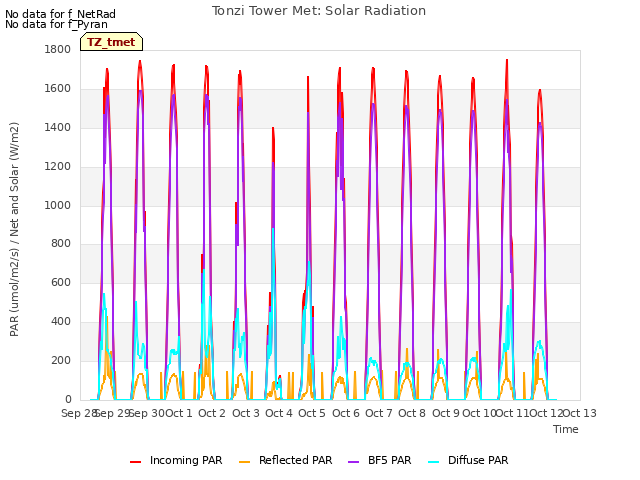Click the Oct 9 x-axis label
This screenshot has width=640, height=480.
(446, 413)
